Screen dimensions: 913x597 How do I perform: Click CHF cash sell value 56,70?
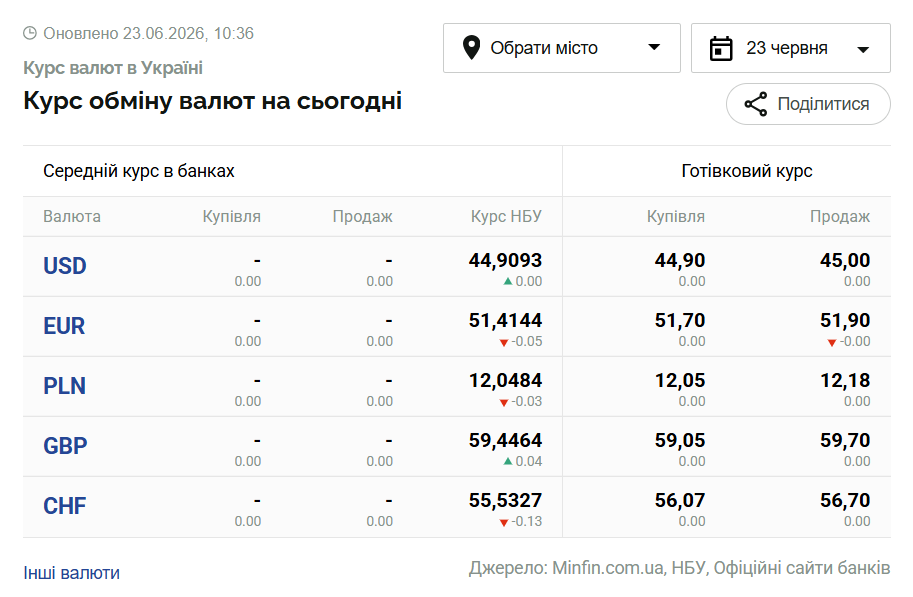tap(845, 500)
